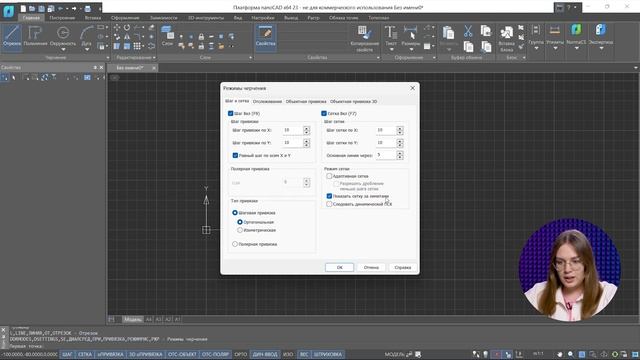The width and height of the screenshot is (640, 360).
Task: Click the layer lock padlock icon
Action: coord(201,37)
